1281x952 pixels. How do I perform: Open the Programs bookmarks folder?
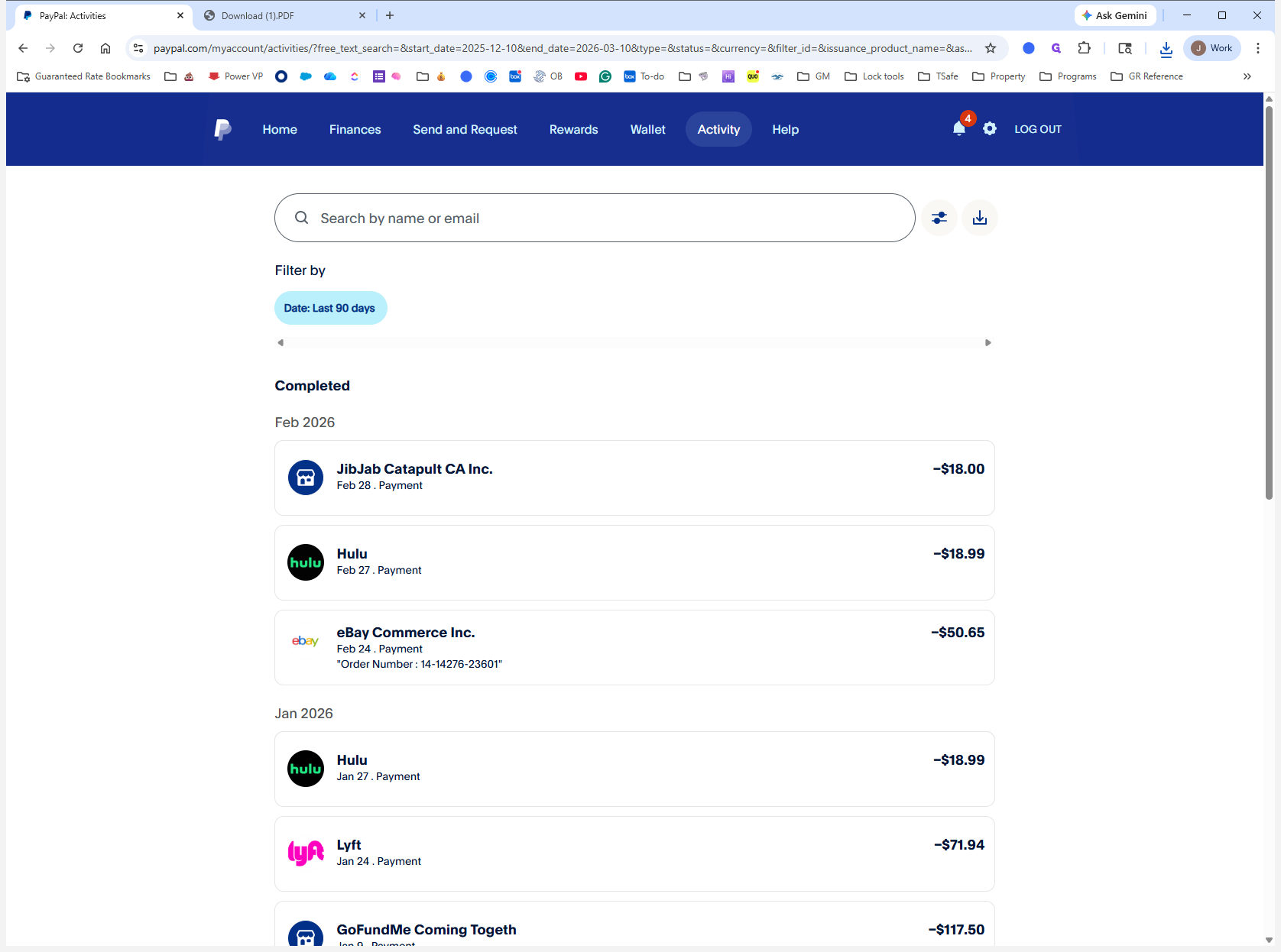pyautogui.click(x=1068, y=76)
